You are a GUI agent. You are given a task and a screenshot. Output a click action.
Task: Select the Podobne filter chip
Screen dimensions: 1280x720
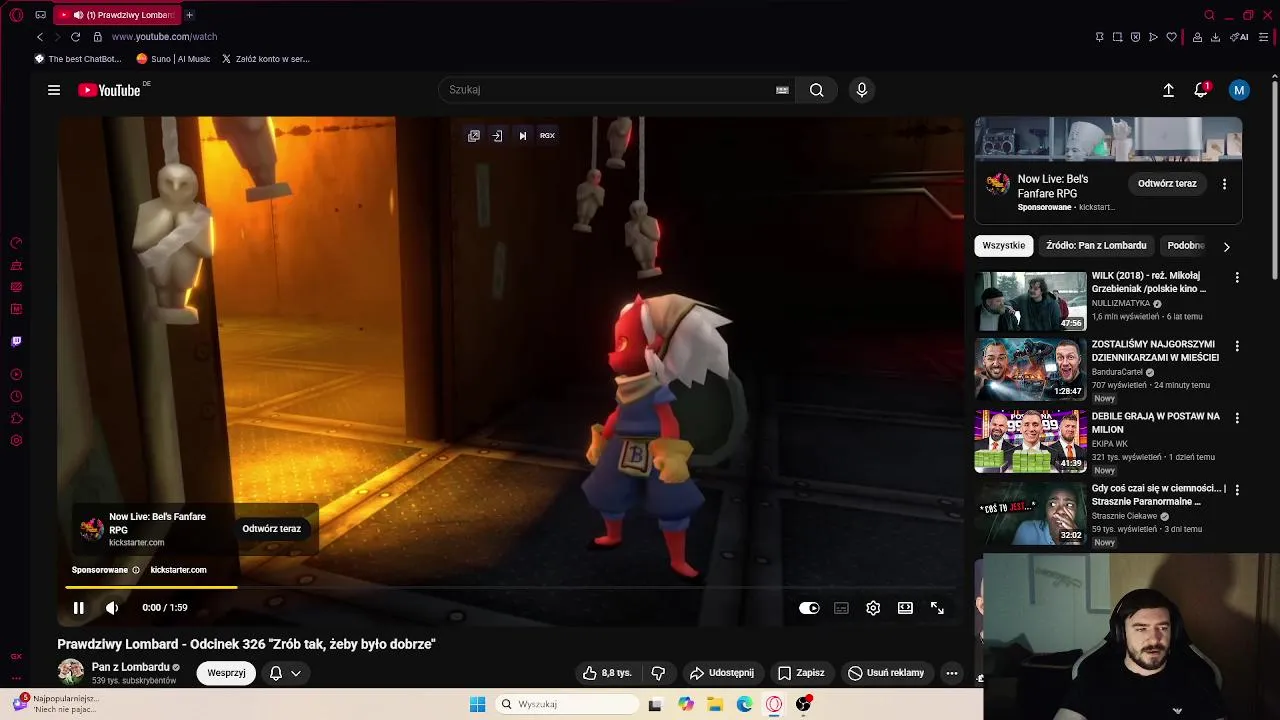[x=1186, y=245]
